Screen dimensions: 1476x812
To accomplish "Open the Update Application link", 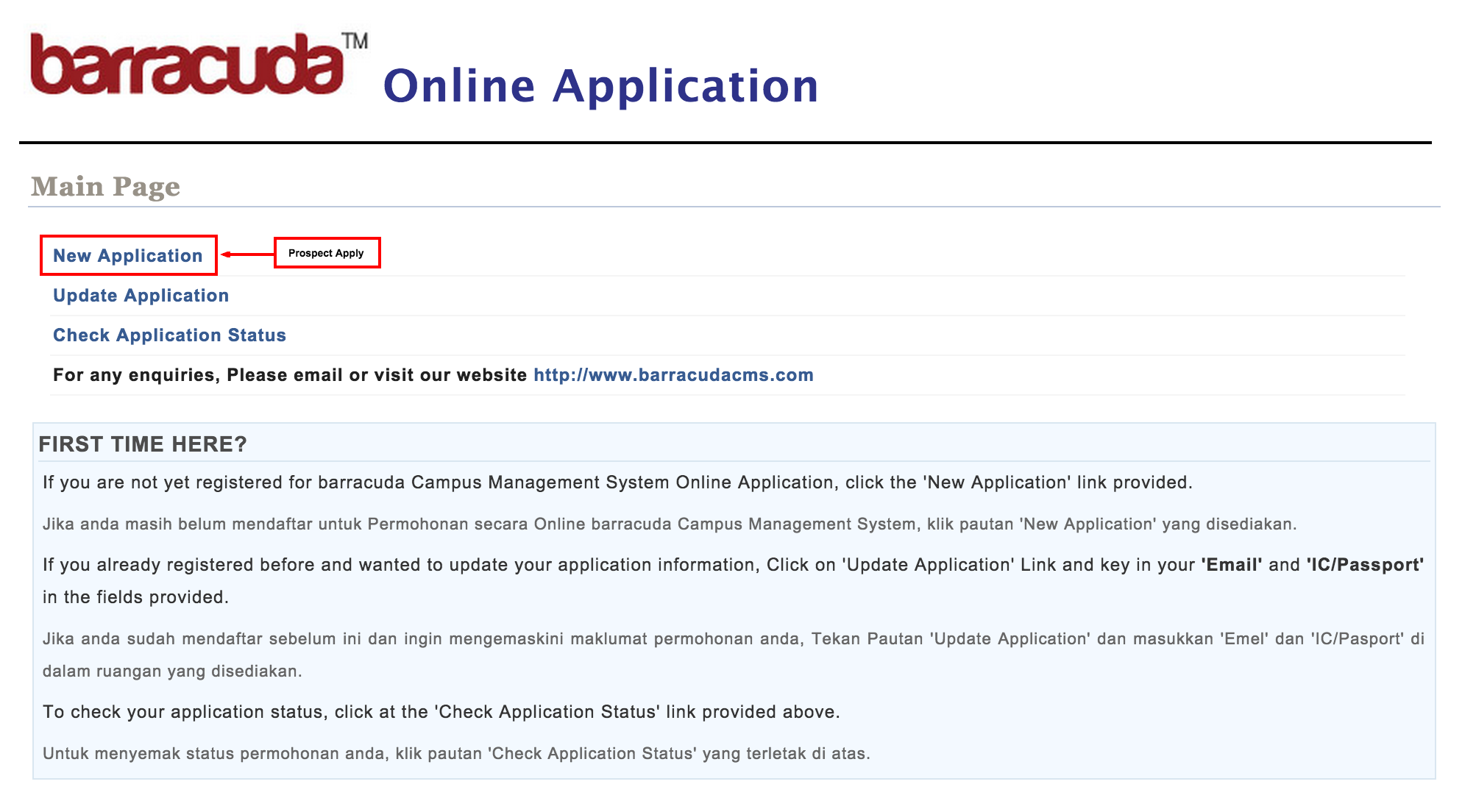I will pos(141,296).
